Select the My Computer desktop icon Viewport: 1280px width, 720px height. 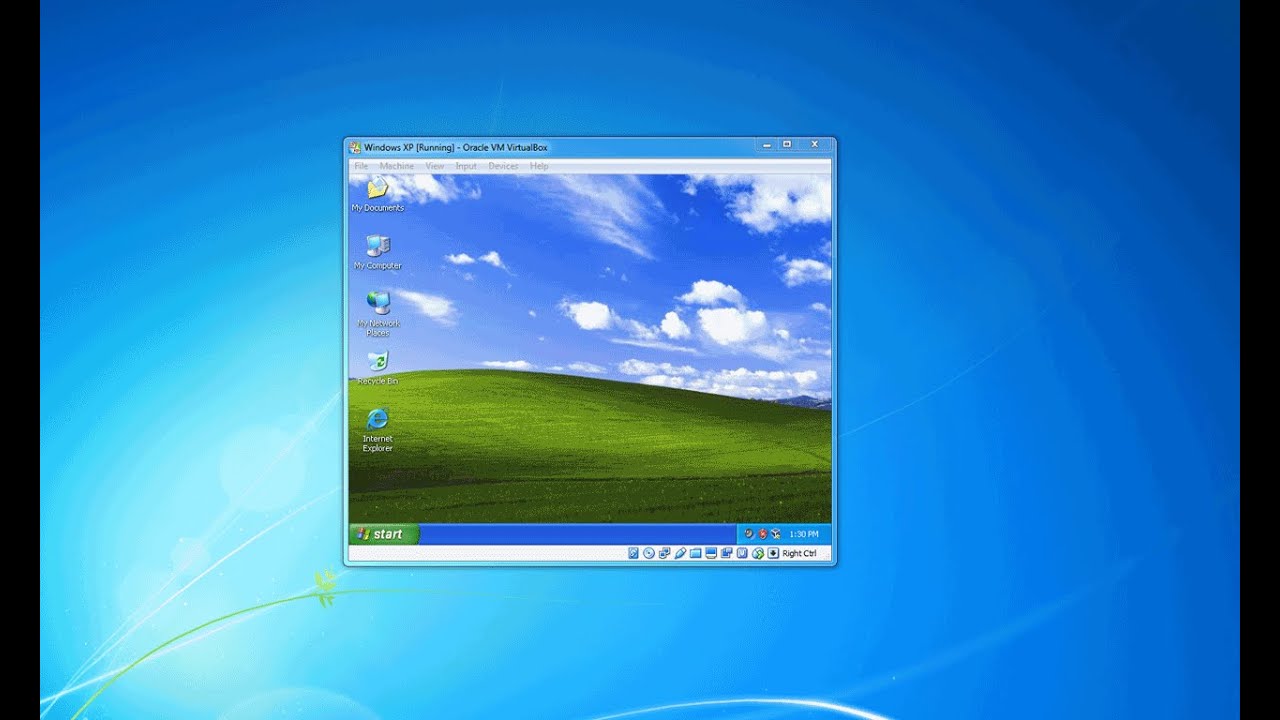click(x=378, y=252)
